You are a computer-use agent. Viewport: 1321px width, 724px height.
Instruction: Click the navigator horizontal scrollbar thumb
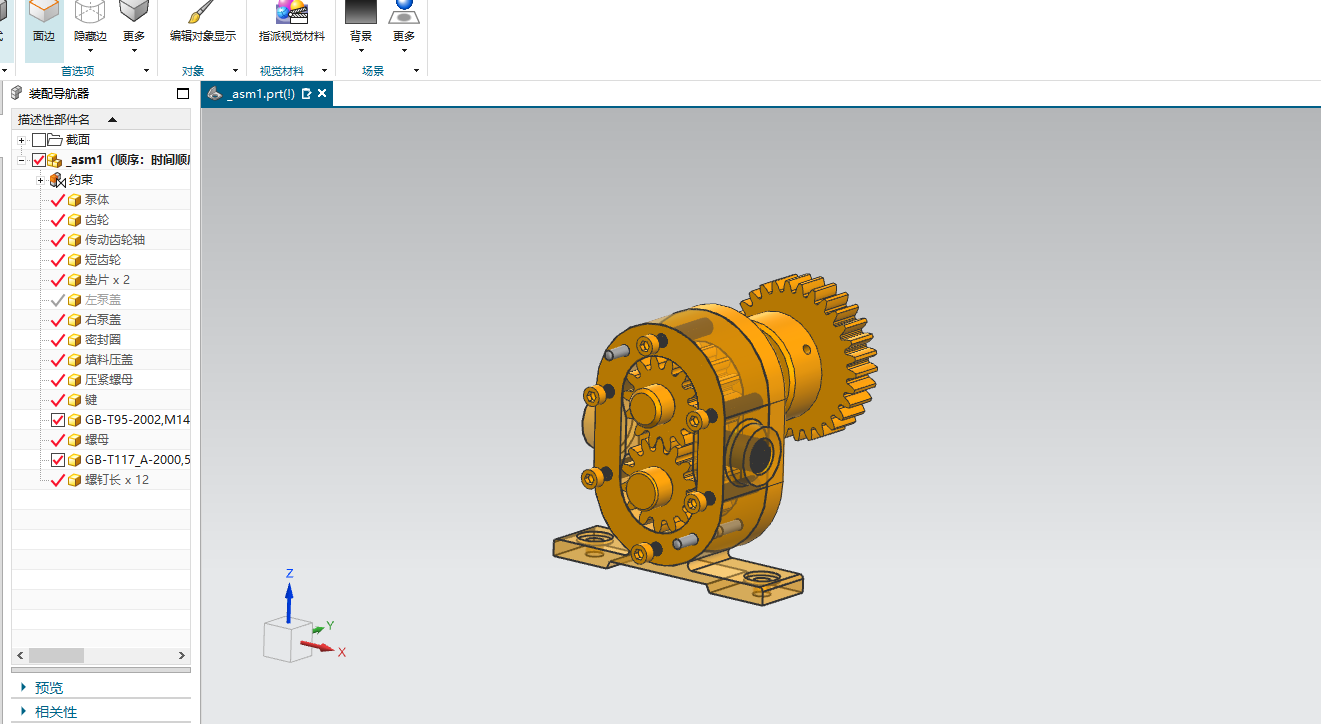point(56,655)
